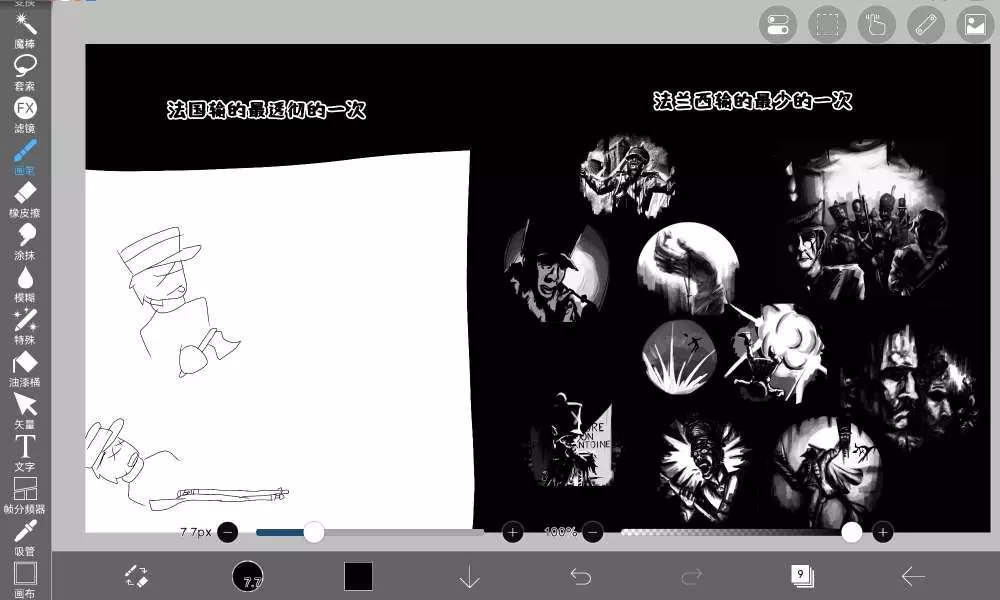Screen dimensions: 1000x600
Task: Click the explosion cloud artwork
Action: (x=778, y=351)
